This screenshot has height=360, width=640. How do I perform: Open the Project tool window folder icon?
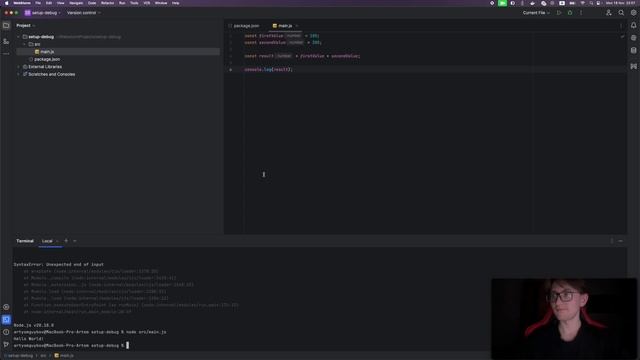point(6,25)
